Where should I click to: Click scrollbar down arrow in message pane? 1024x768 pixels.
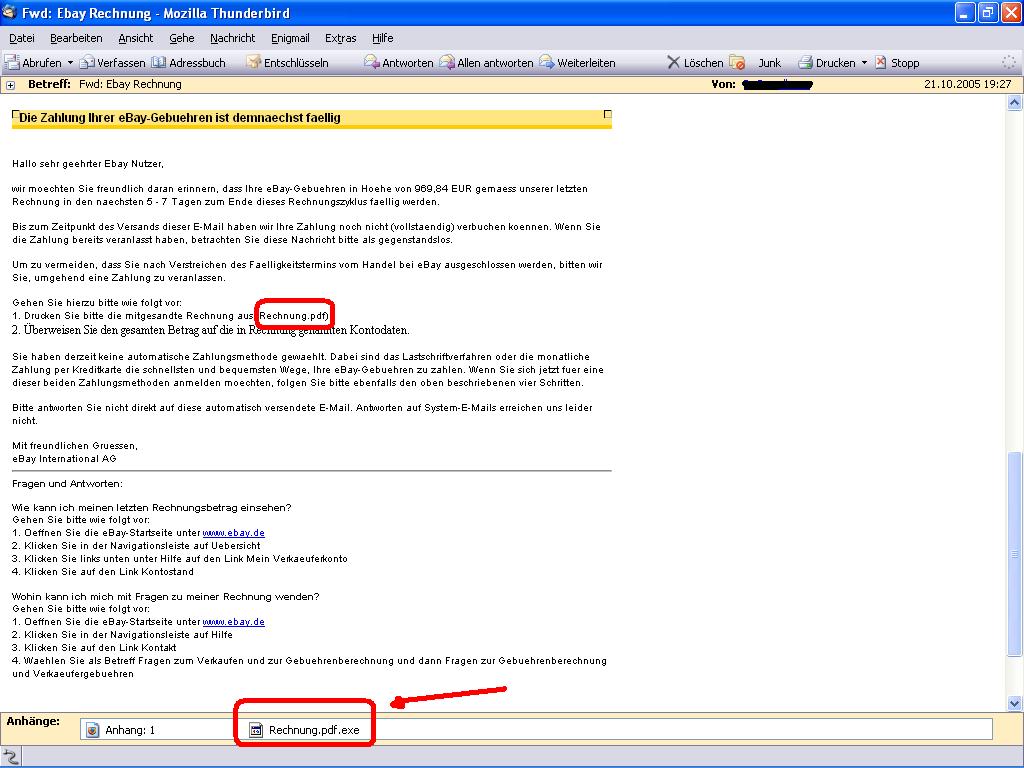pyautogui.click(x=1014, y=703)
